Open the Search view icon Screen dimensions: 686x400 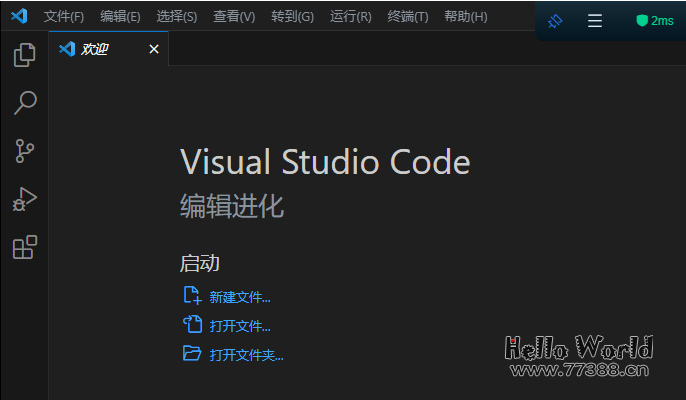coord(25,103)
